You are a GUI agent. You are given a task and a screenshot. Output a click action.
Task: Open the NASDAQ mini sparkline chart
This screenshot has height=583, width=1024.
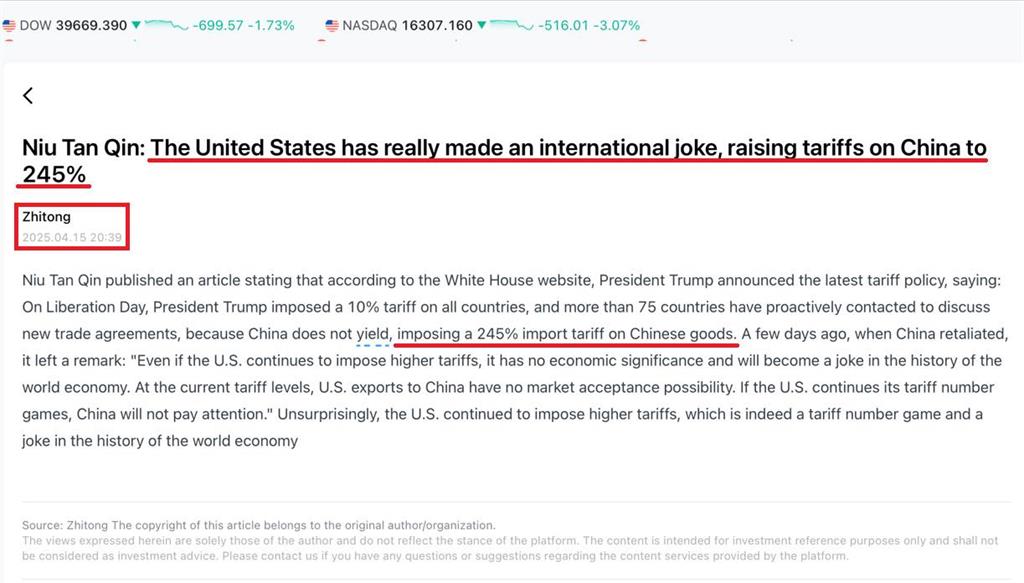511,25
